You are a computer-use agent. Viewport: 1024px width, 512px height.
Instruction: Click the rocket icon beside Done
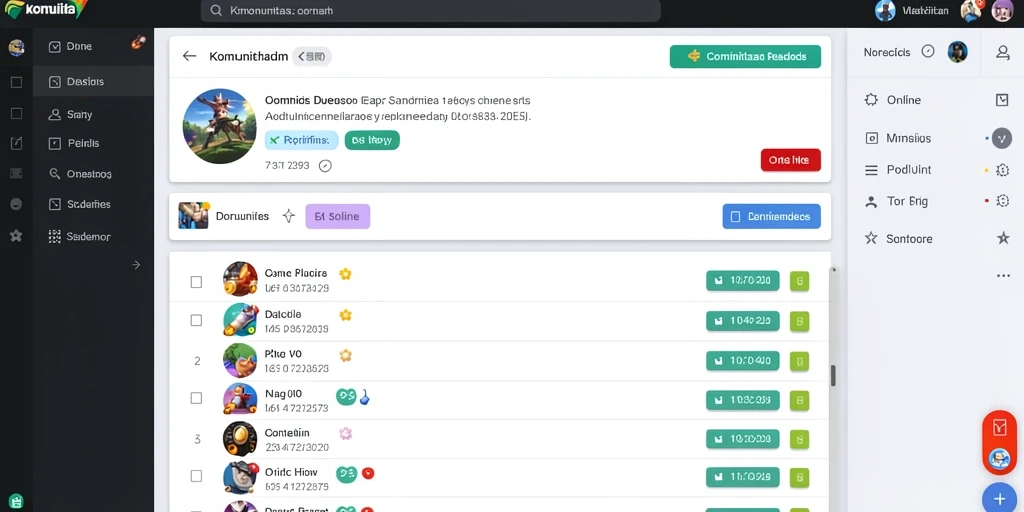[138, 42]
